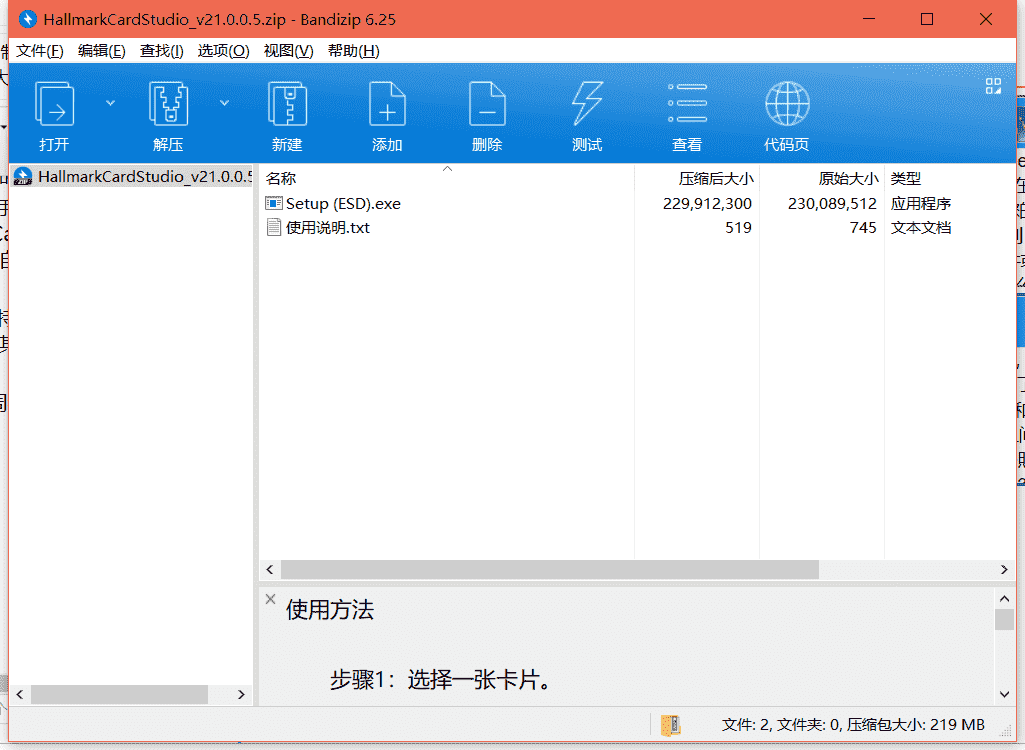Viewport: 1025px width, 750px height.
Task: Open the 文件(F) menu
Action: (40, 51)
